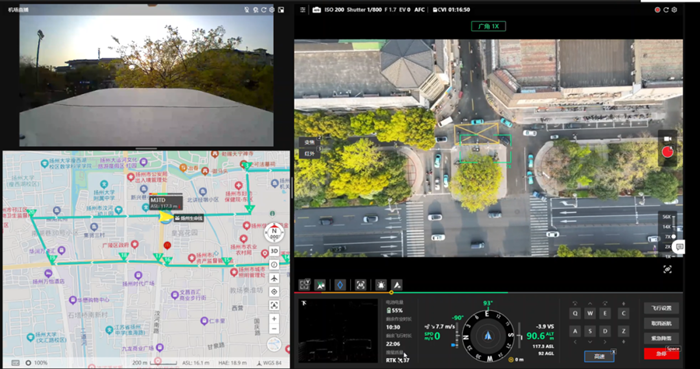Screen dimensions: 700x369
Task: Click the 飞行设置 flight settings button
Action: 661,308
